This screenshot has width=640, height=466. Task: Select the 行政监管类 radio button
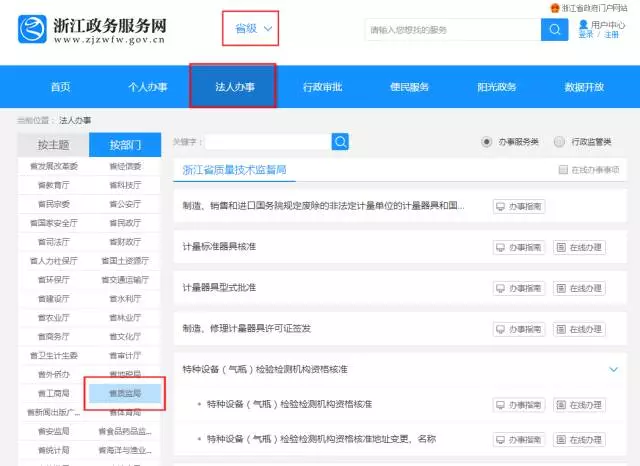pyautogui.click(x=559, y=142)
